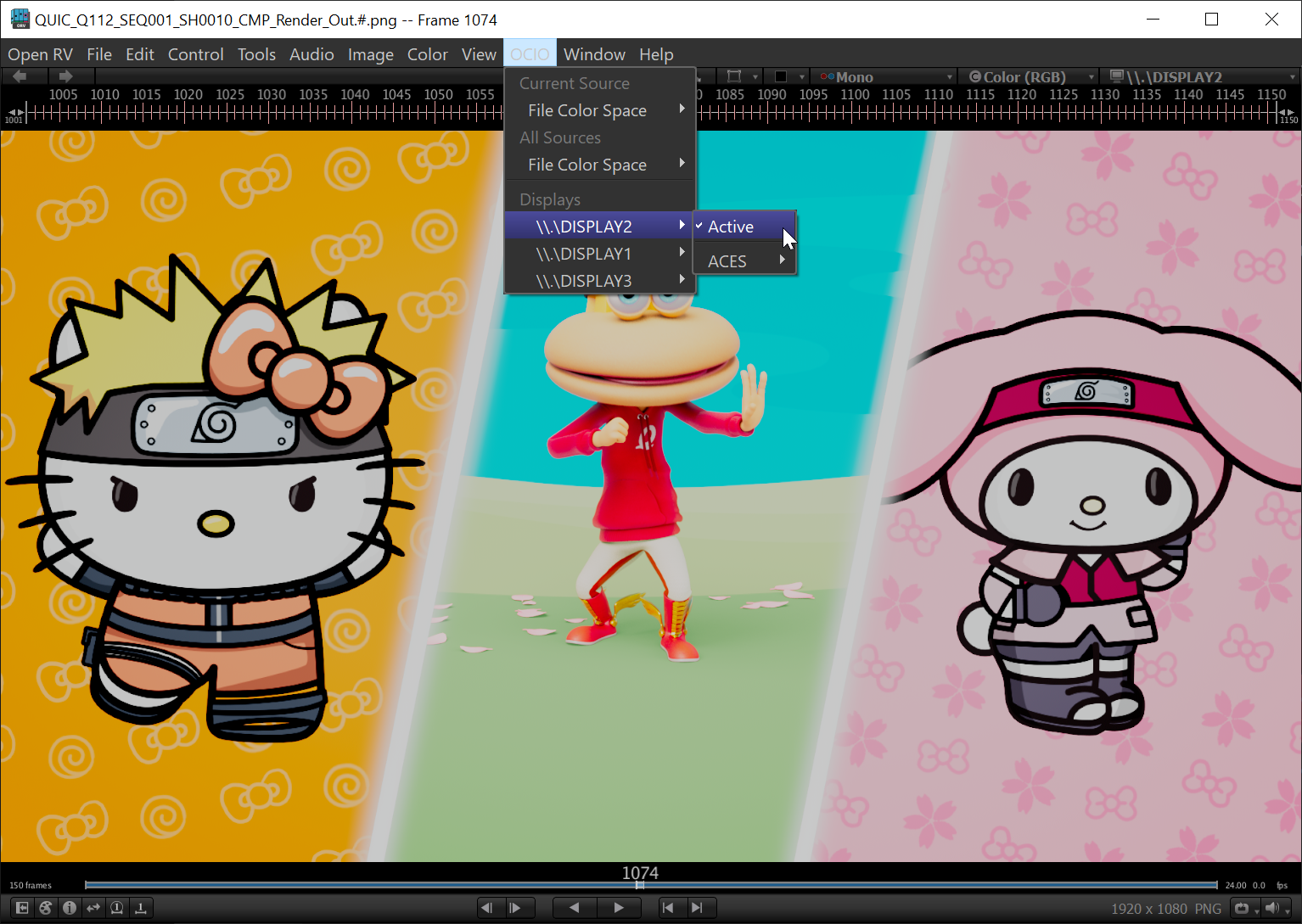Open the frame/full-screen view icon dropdown

(740, 76)
